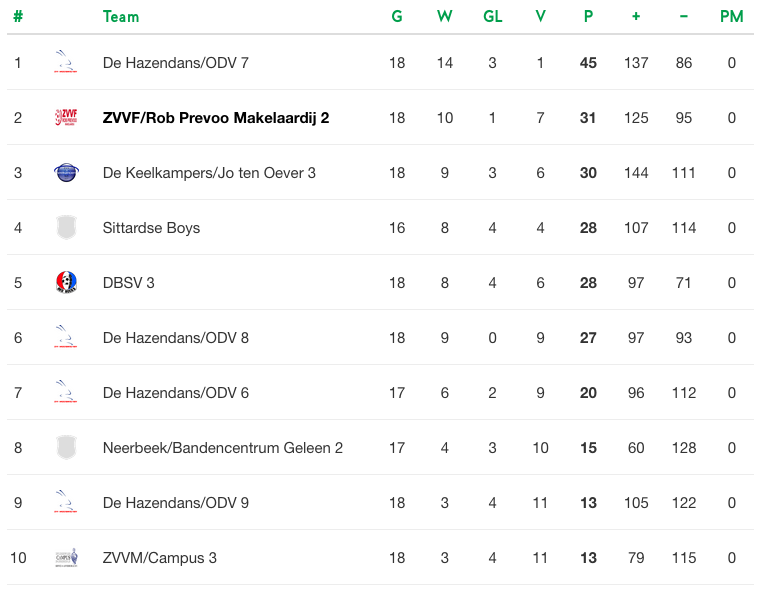Open De Keelkampers/Jo ten Oever 3
This screenshot has width=761, height=603.
(209, 173)
